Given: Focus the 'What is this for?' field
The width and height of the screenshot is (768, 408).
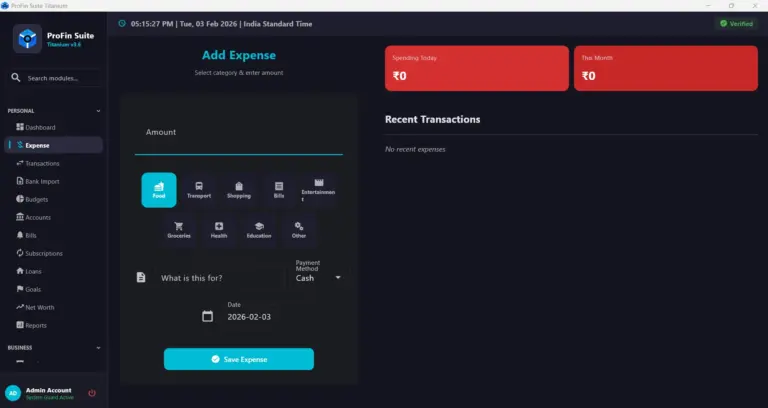Looking at the screenshot, I should tap(218, 278).
